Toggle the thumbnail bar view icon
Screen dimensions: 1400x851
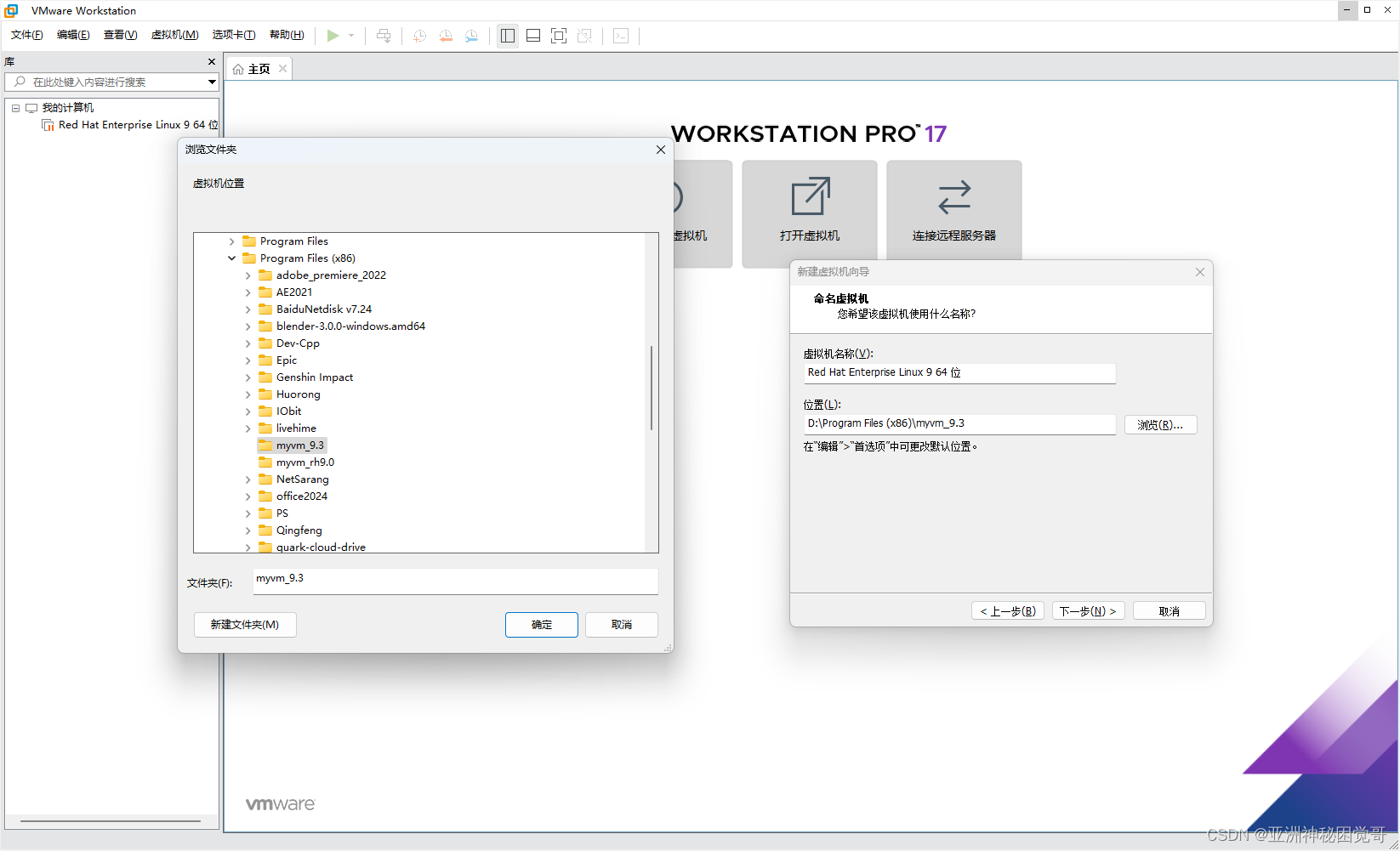[533, 36]
